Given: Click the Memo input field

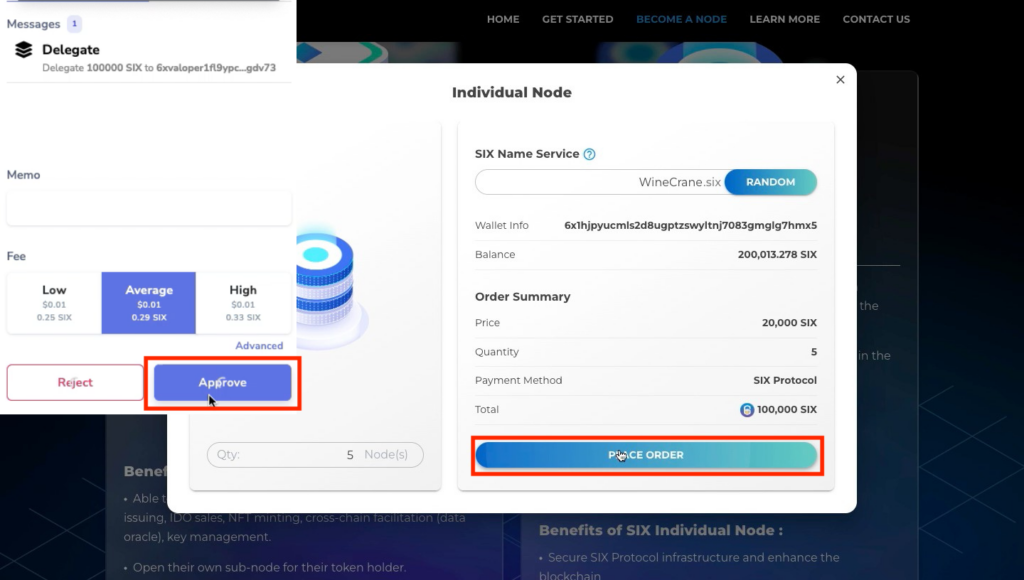Looking at the screenshot, I should (148, 207).
